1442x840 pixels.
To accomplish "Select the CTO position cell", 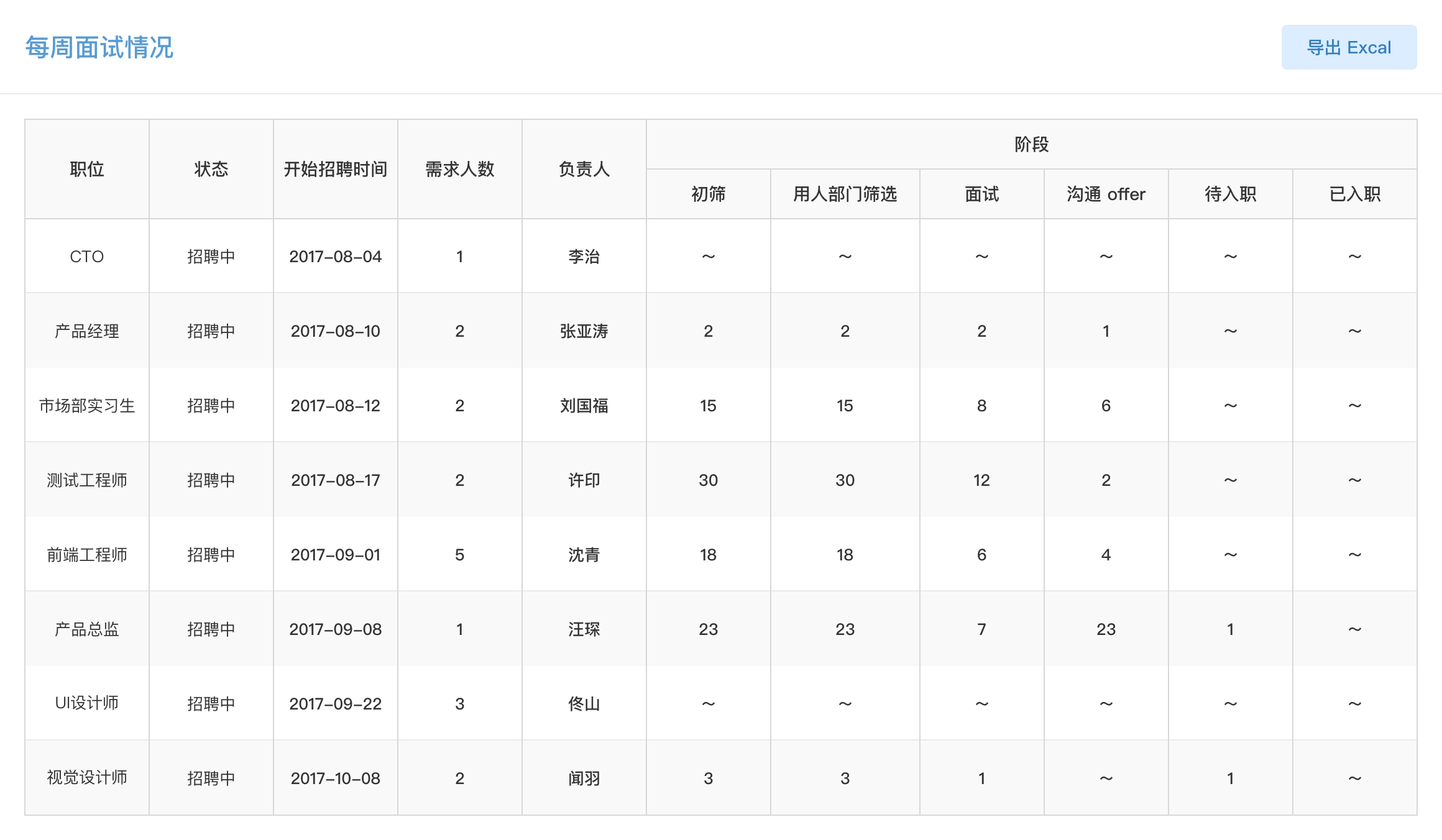I will coord(87,256).
